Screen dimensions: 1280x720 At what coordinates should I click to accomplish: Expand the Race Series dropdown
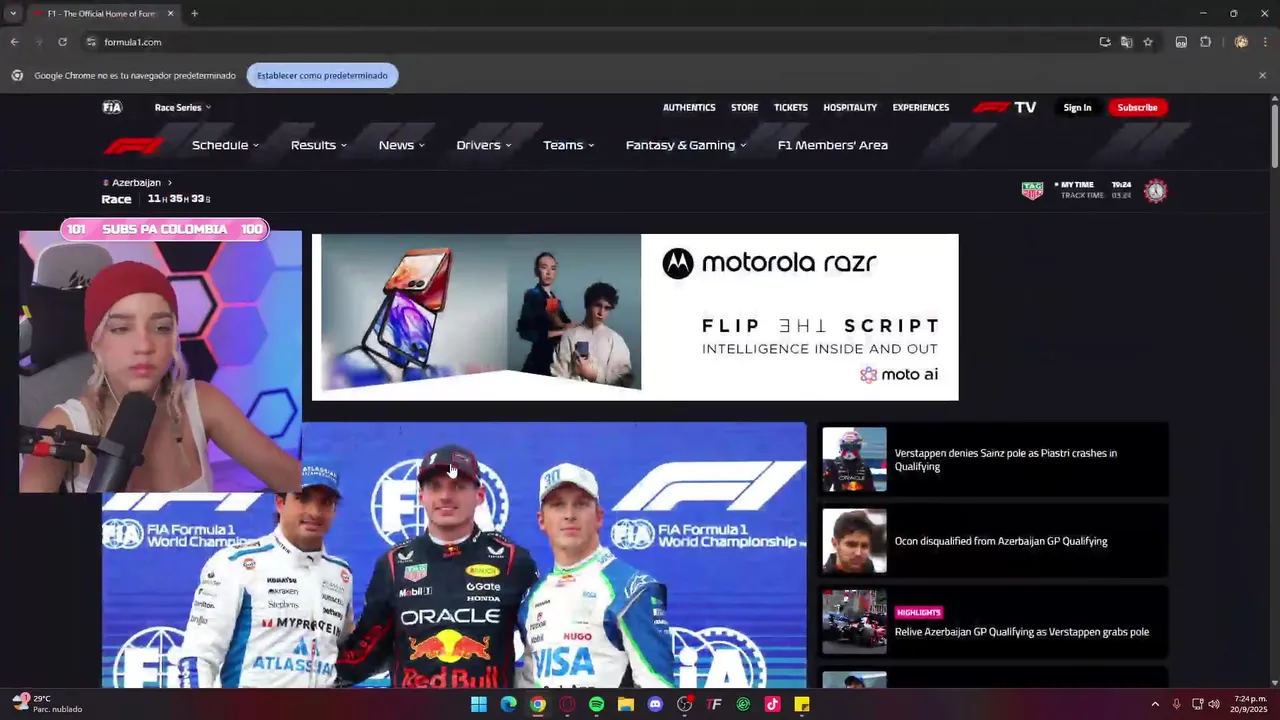pyautogui.click(x=183, y=107)
